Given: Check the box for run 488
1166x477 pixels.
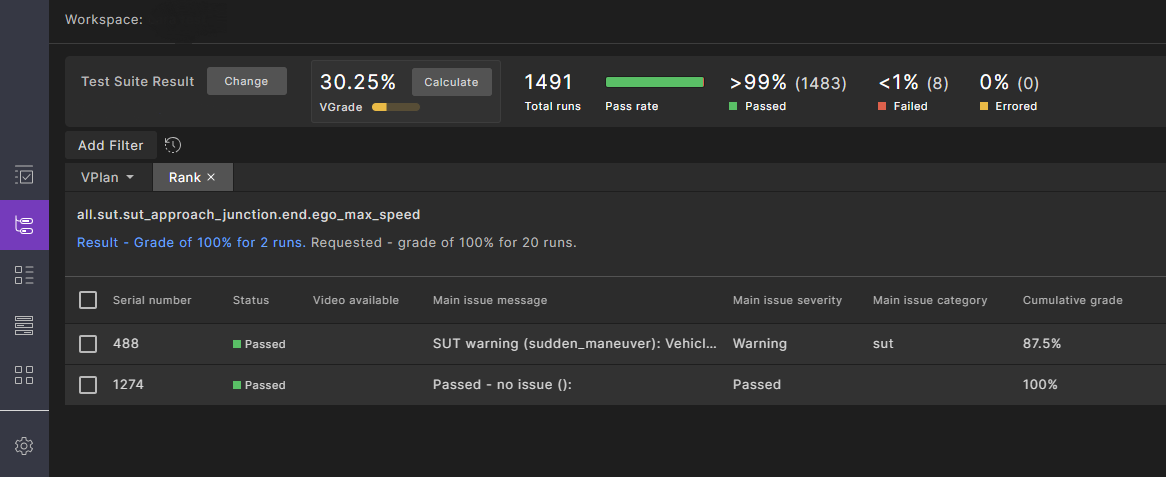Looking at the screenshot, I should [88, 344].
